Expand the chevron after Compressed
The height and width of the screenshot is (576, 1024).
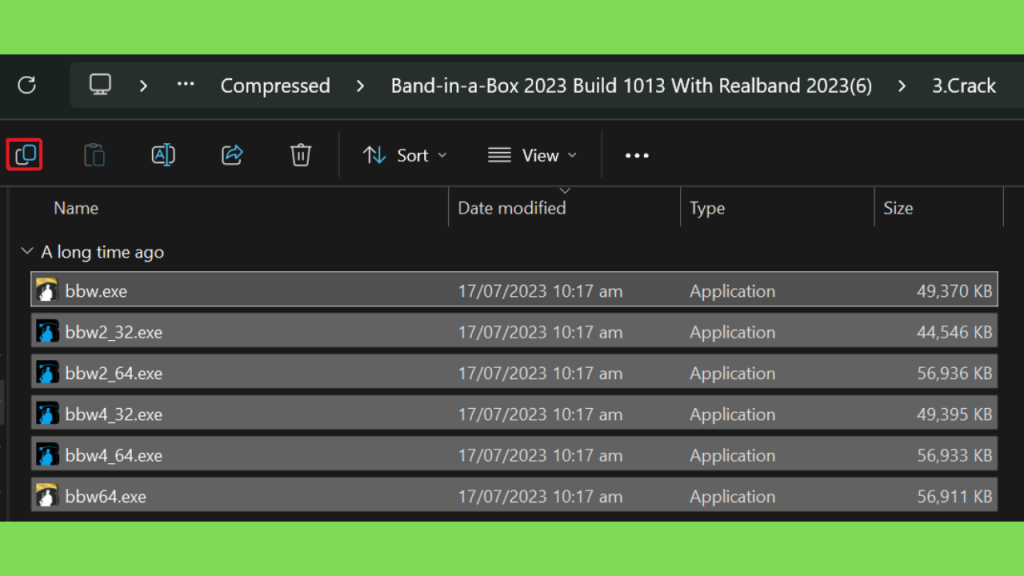[x=360, y=86]
